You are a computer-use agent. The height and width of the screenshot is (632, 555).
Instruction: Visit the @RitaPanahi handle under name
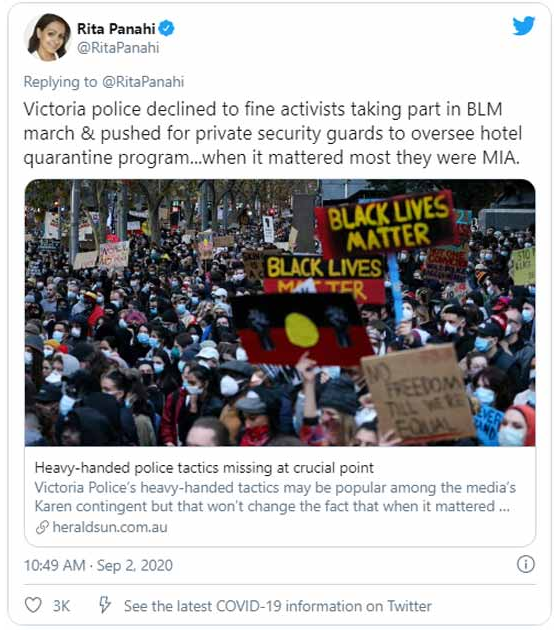pyautogui.click(x=118, y=48)
